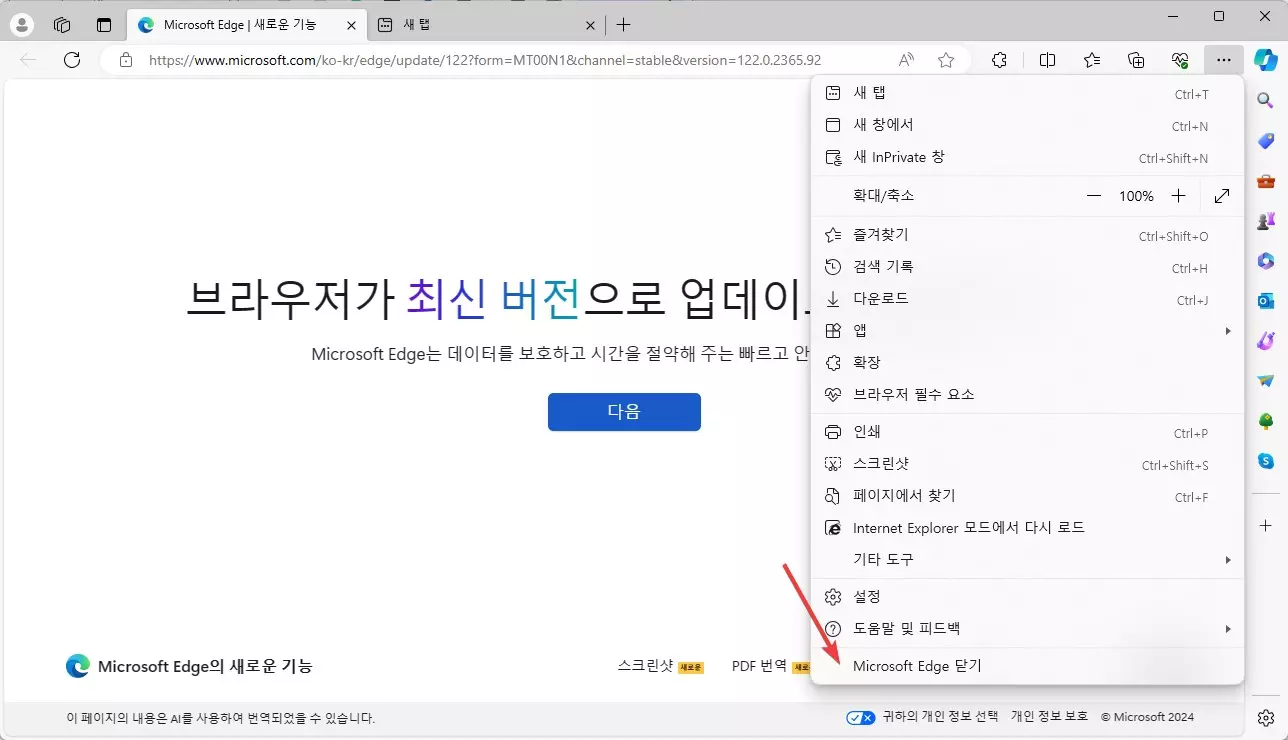The image size is (1288, 740).
Task: Choose 인쇄 from the menu
Action: pyautogui.click(x=1028, y=433)
